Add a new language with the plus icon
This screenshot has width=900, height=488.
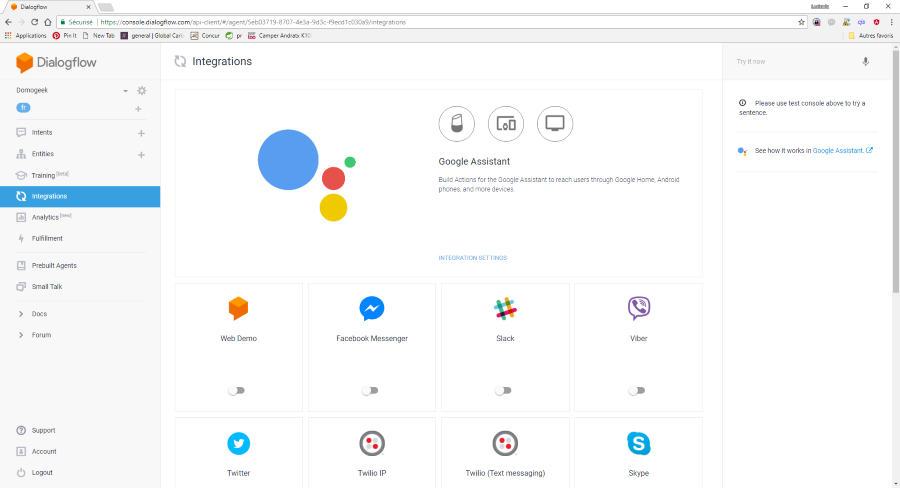138,109
